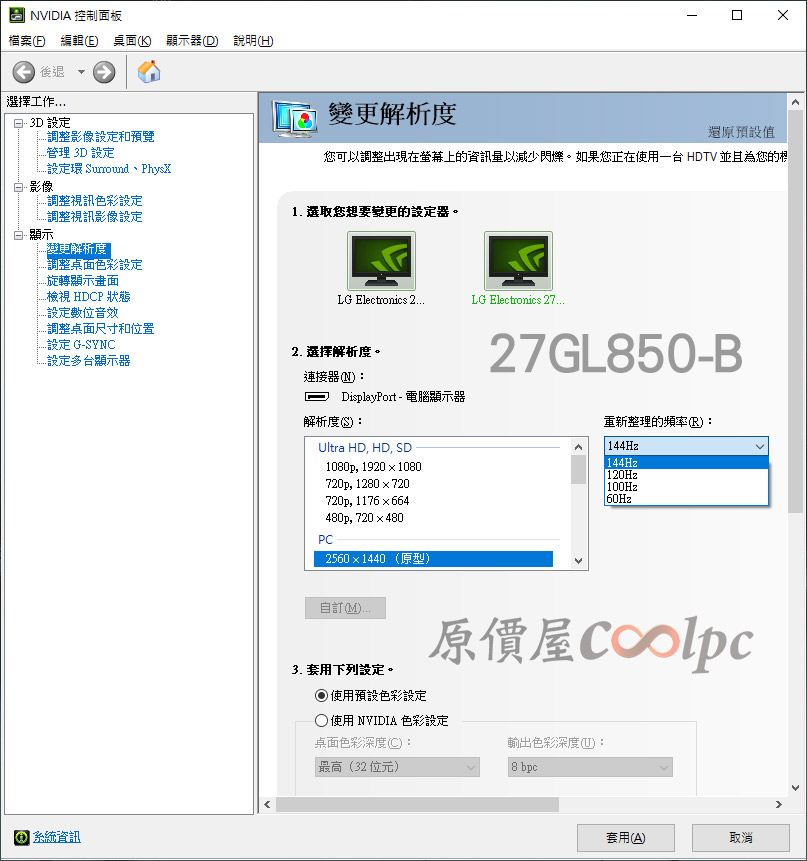Click the back history dropdown arrow
Viewport: 807px width, 861px height.
click(x=81, y=72)
